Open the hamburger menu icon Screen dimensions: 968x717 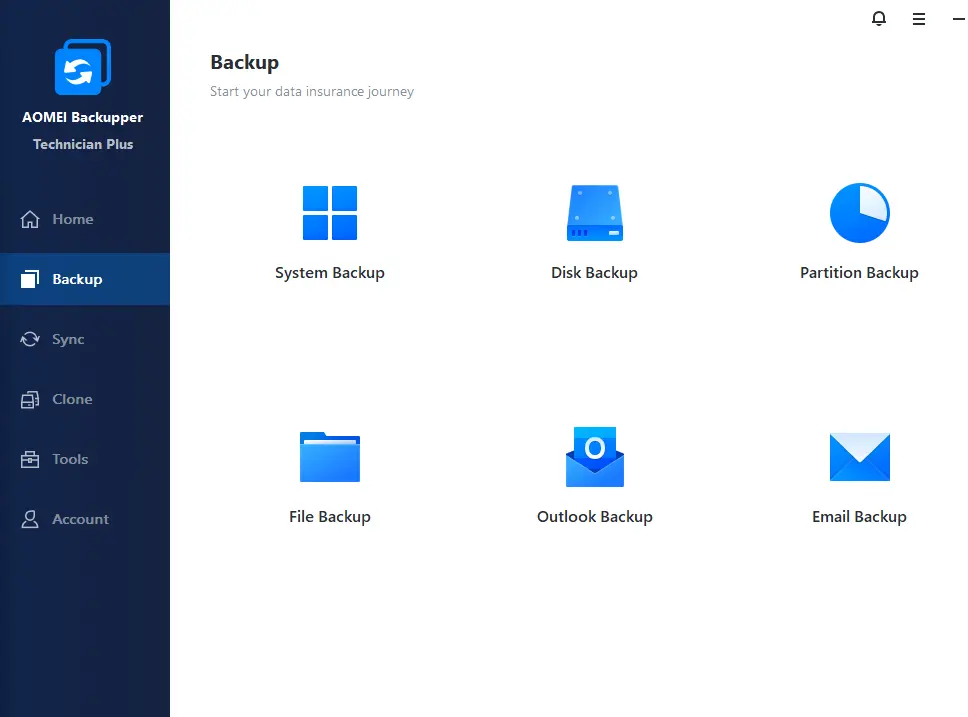[919, 19]
